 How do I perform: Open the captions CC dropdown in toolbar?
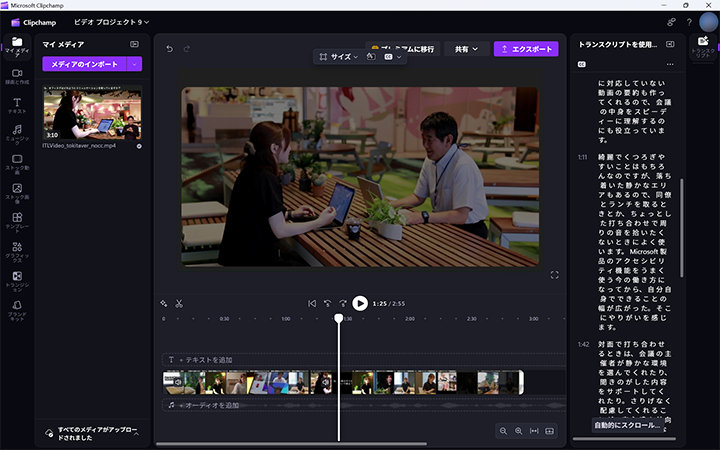(393, 56)
